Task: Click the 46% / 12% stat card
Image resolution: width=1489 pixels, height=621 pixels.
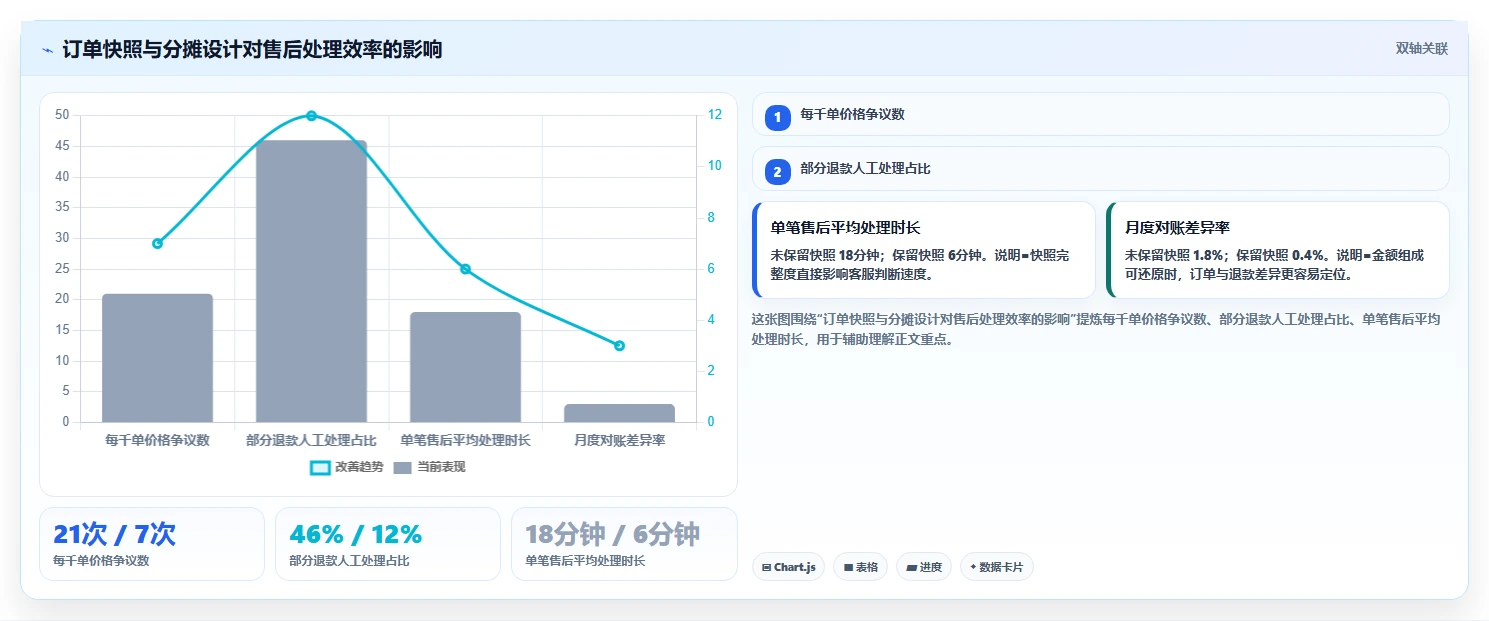Action: (x=388, y=544)
